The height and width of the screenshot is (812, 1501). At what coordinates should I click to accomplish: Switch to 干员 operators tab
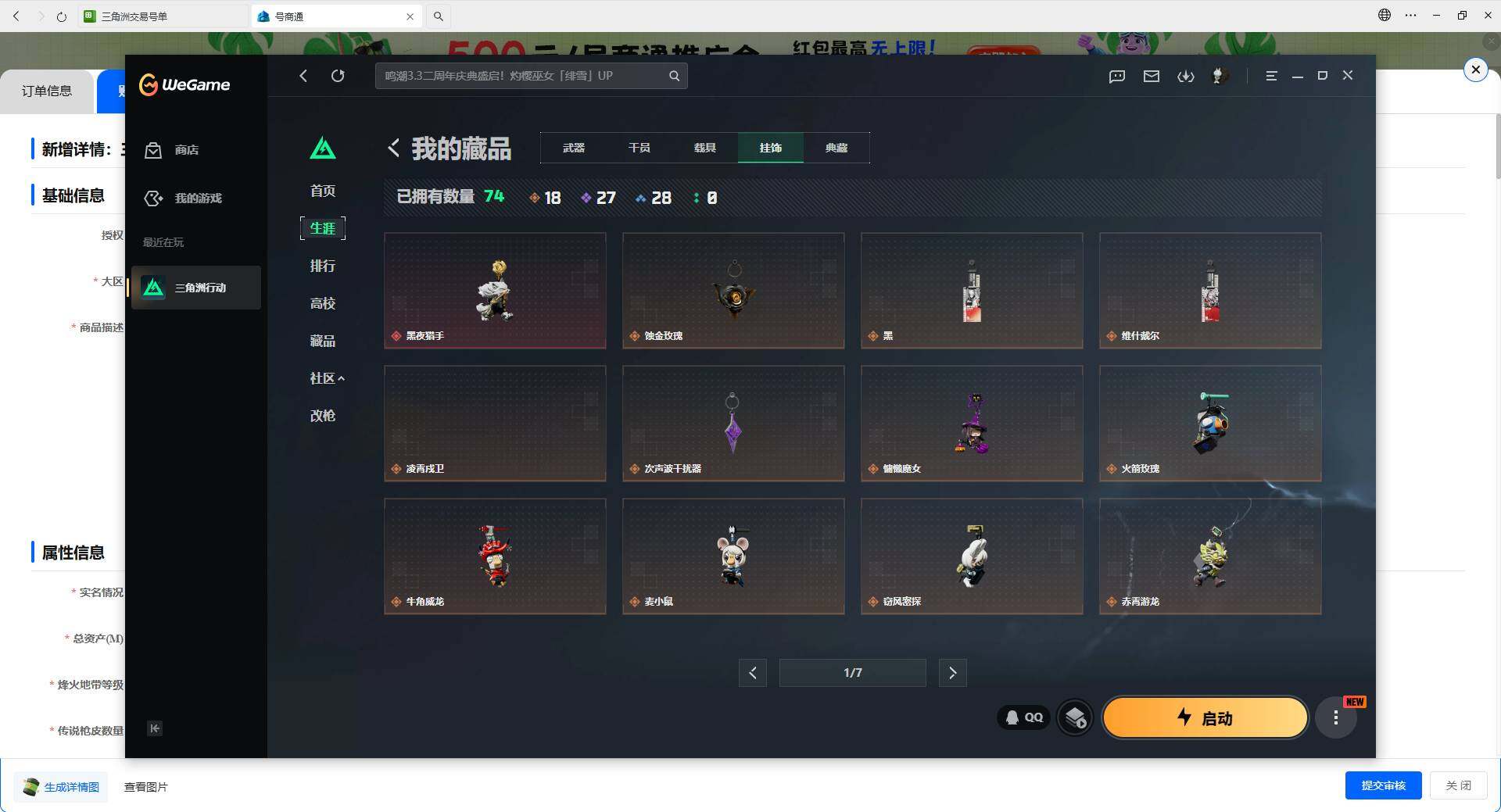639,148
